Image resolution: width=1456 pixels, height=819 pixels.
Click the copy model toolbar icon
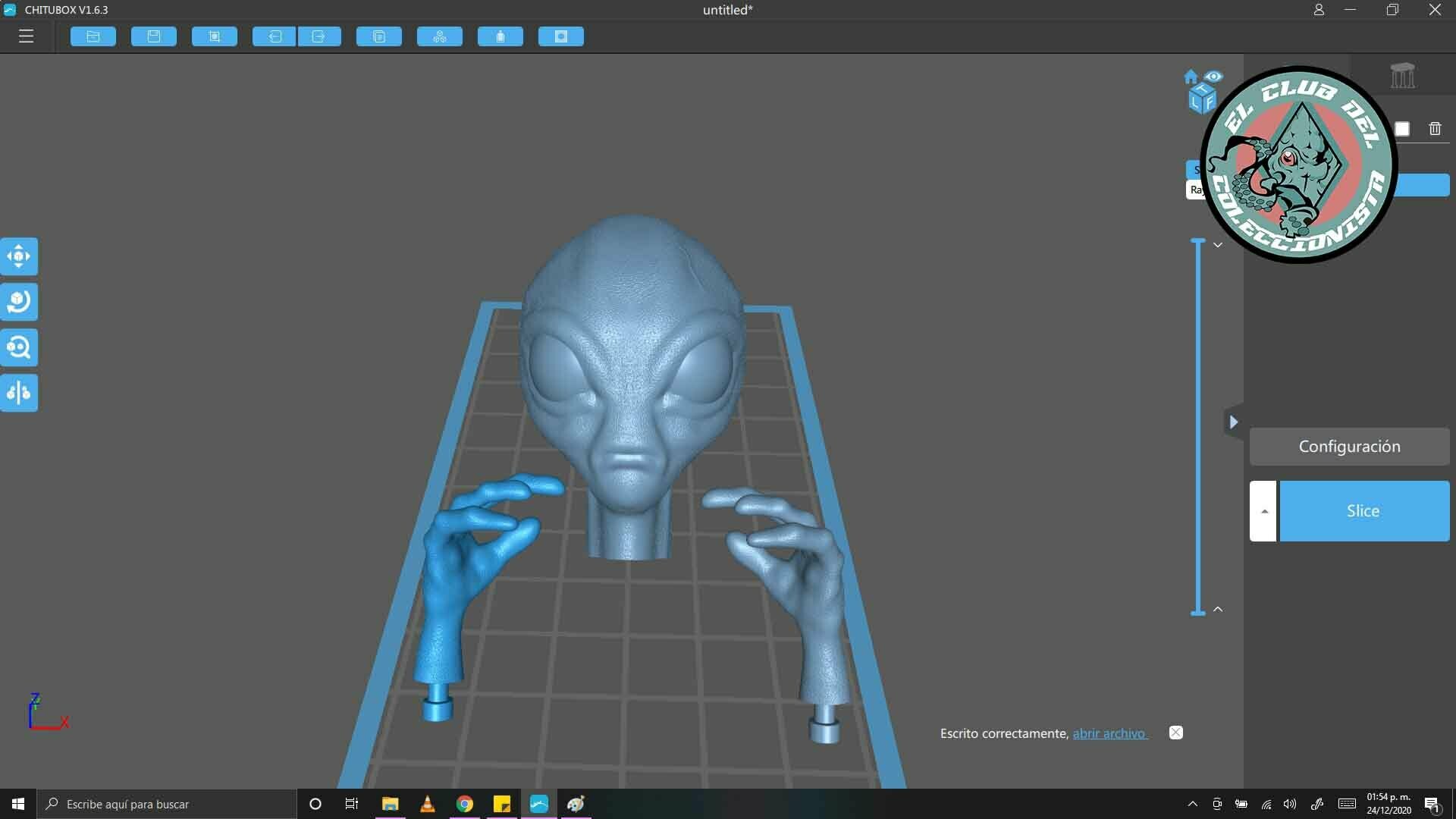(379, 36)
